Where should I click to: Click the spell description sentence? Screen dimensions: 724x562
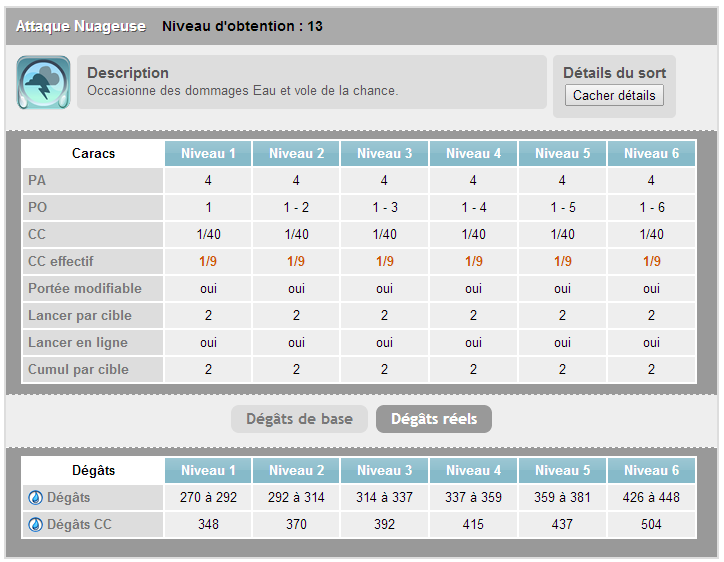(242, 91)
